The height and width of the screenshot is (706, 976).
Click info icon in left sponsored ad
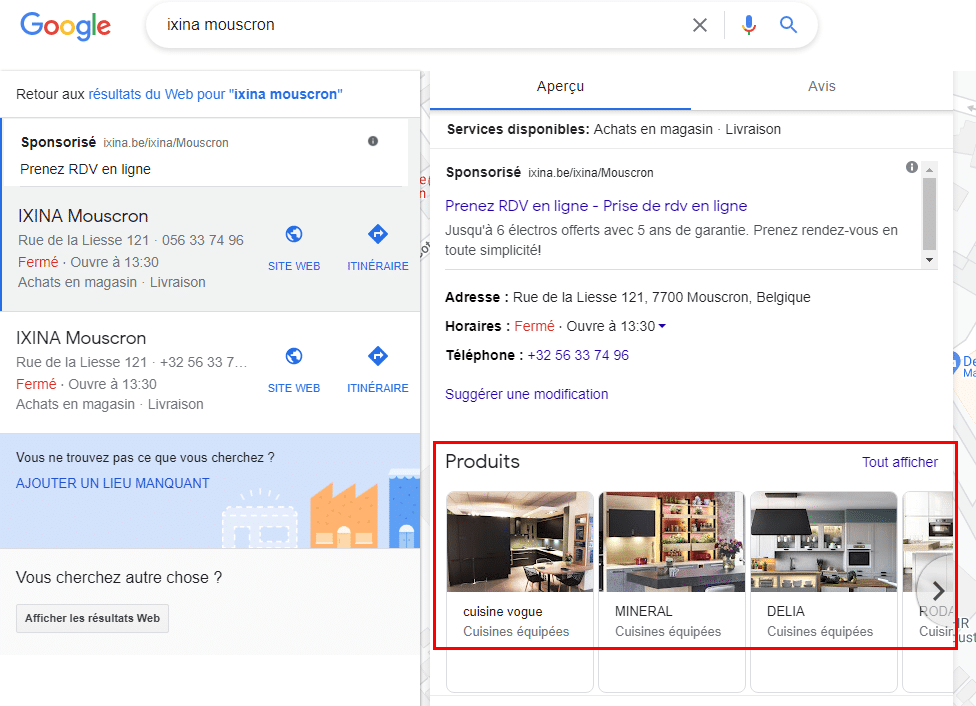(x=373, y=141)
